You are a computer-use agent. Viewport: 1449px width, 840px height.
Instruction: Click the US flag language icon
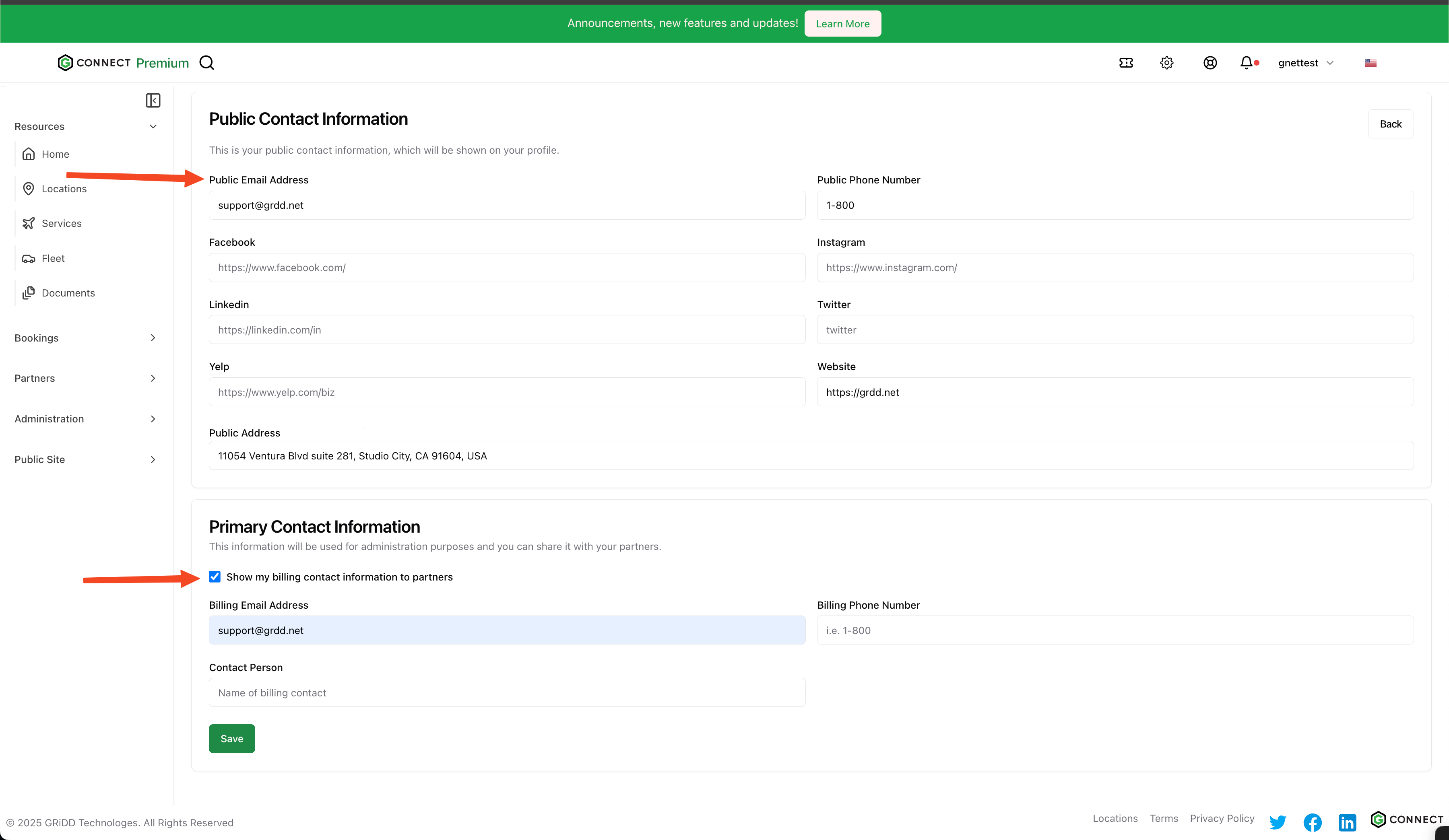click(x=1370, y=63)
